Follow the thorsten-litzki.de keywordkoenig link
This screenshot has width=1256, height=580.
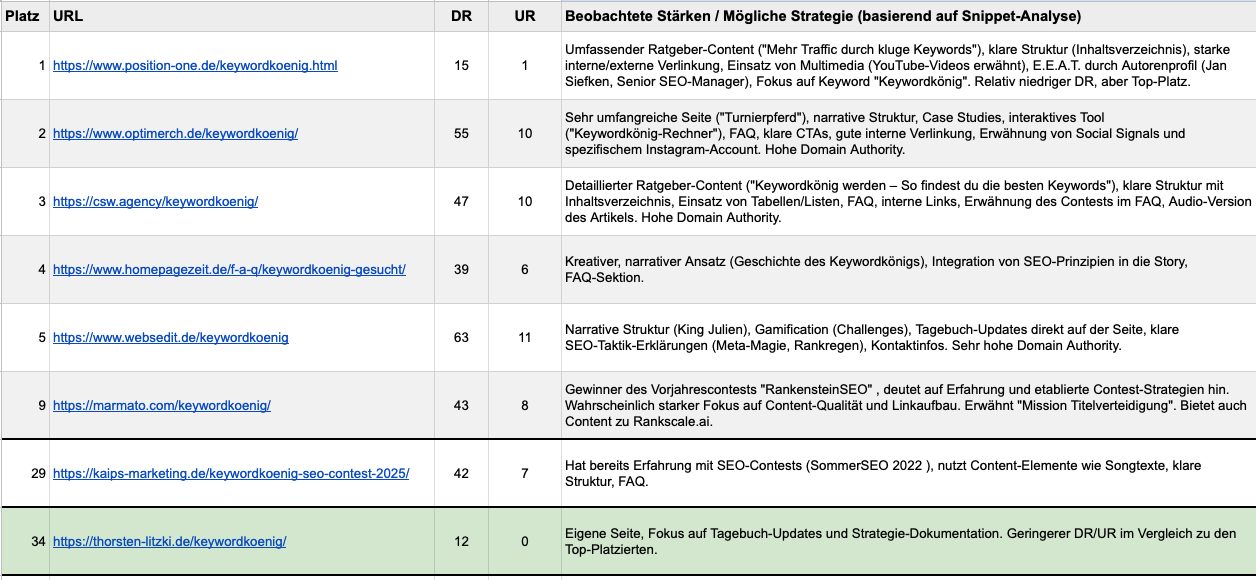click(169, 542)
